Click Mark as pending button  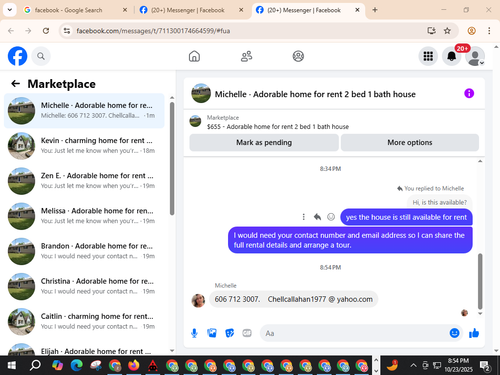(x=264, y=143)
